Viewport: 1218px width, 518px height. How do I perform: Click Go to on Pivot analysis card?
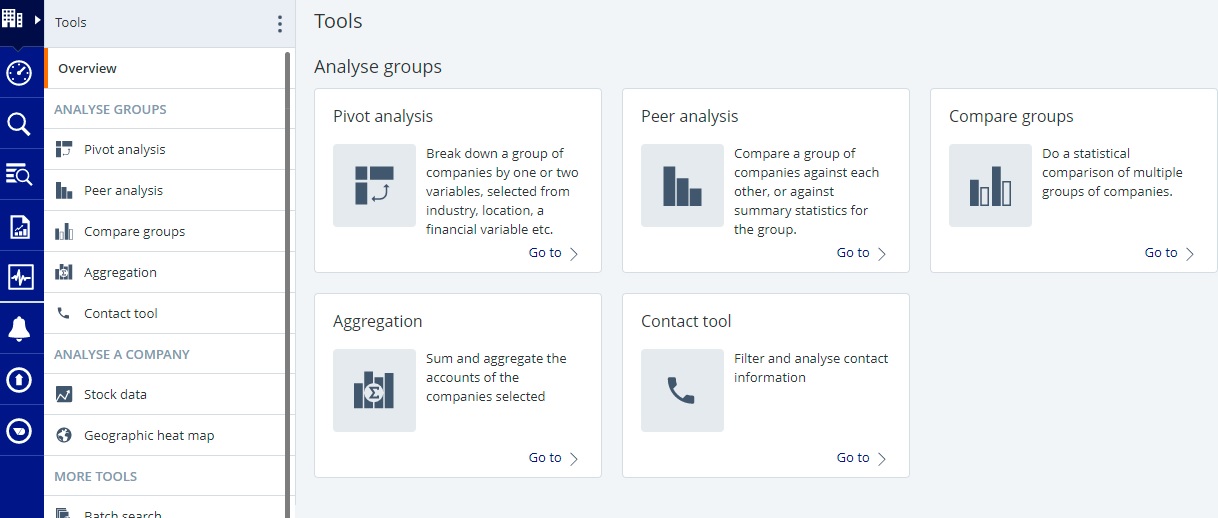click(x=553, y=253)
